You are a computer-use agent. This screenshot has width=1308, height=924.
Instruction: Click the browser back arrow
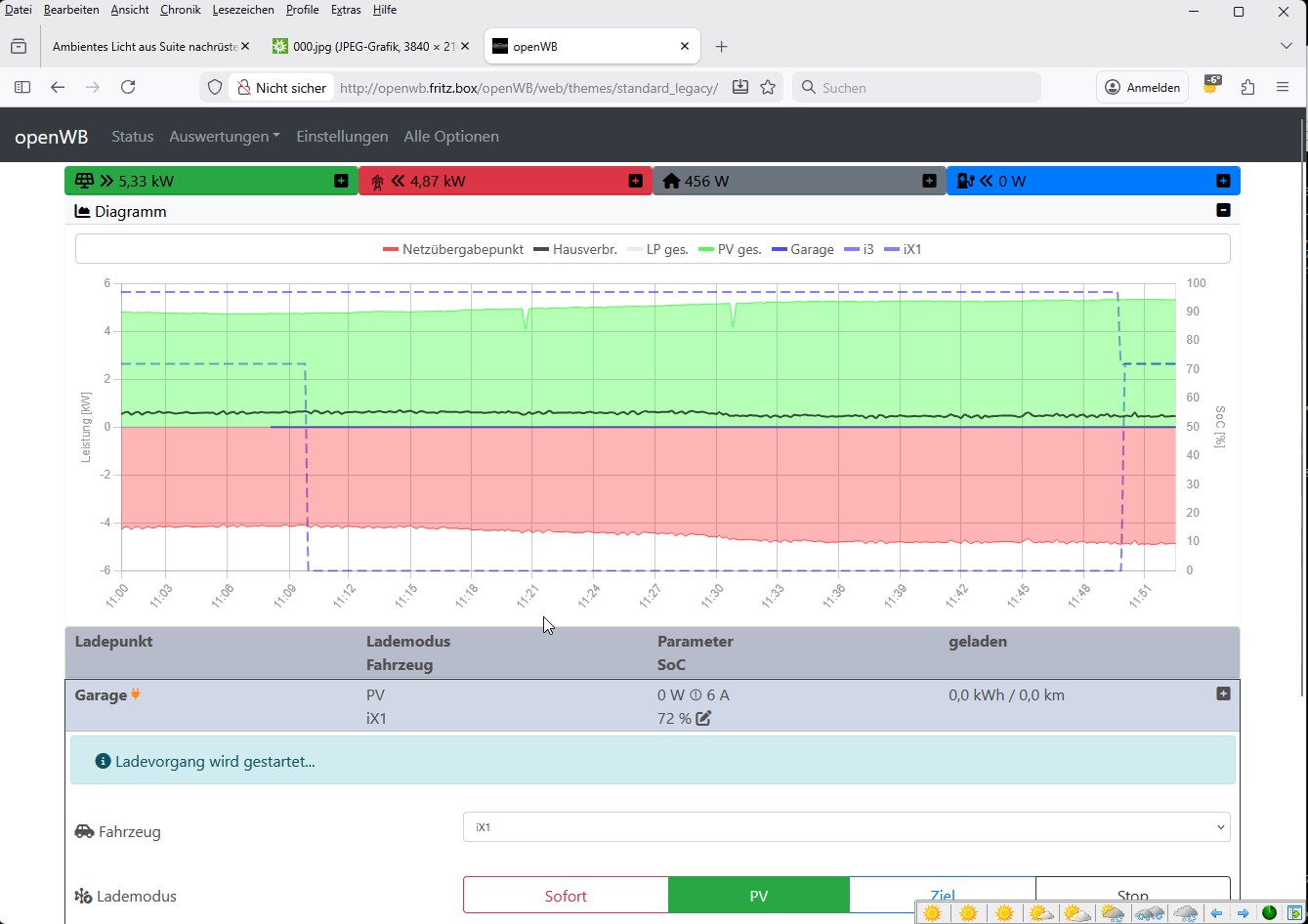pyautogui.click(x=58, y=87)
